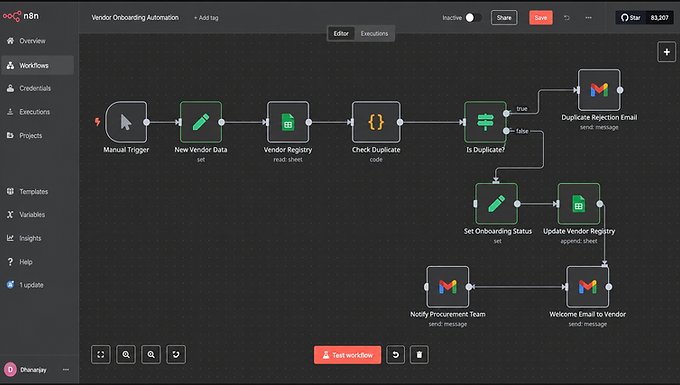Viewport: 680px width, 385px height.
Task: Click the circular arrow beside Test workflow
Action: coord(396,355)
